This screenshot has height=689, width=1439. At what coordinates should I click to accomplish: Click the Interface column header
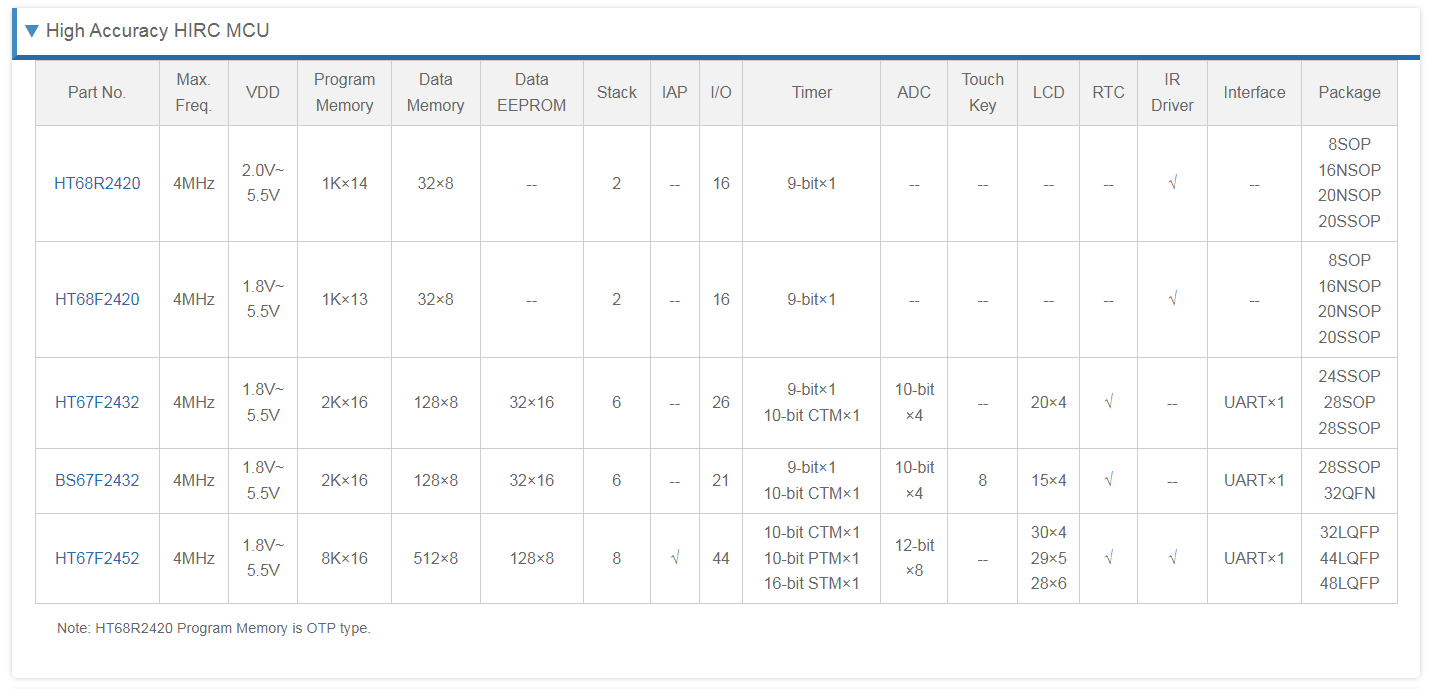tap(1254, 92)
